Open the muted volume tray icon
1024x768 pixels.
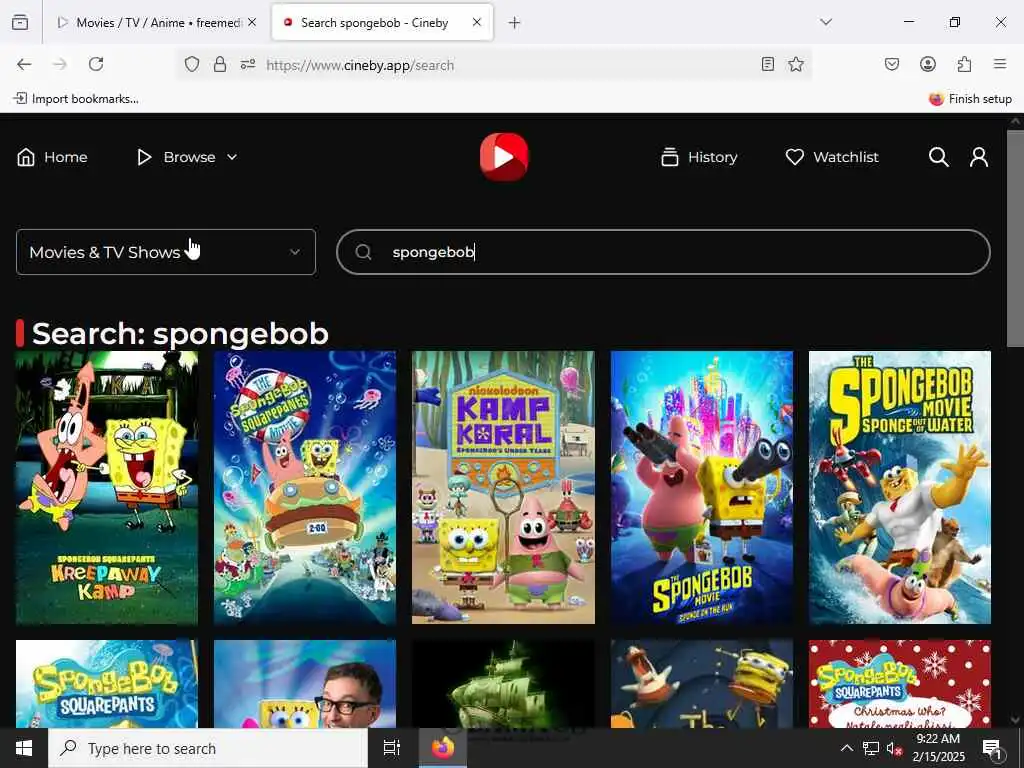(x=894, y=749)
